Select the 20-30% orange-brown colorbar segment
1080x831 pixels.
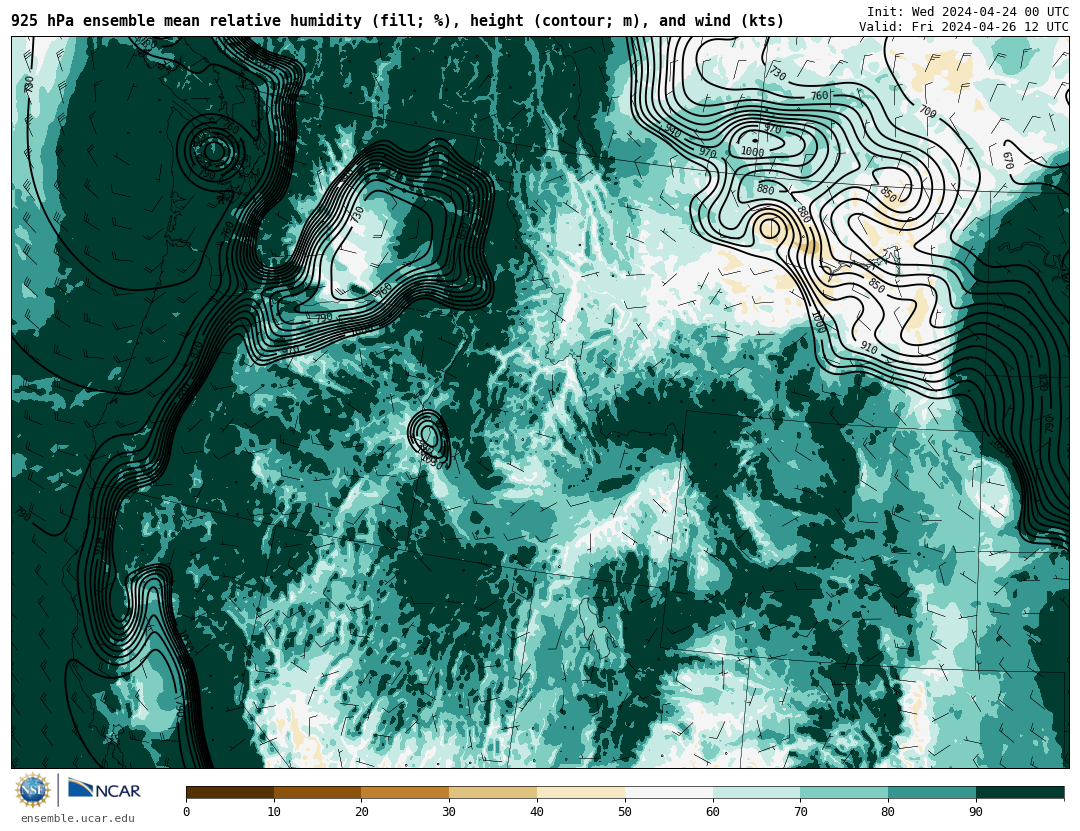click(x=405, y=792)
